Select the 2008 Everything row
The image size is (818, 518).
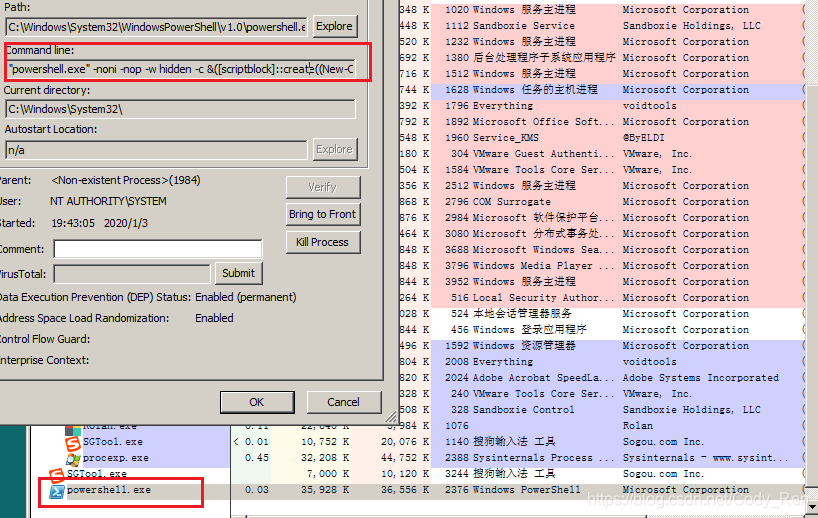coord(602,362)
